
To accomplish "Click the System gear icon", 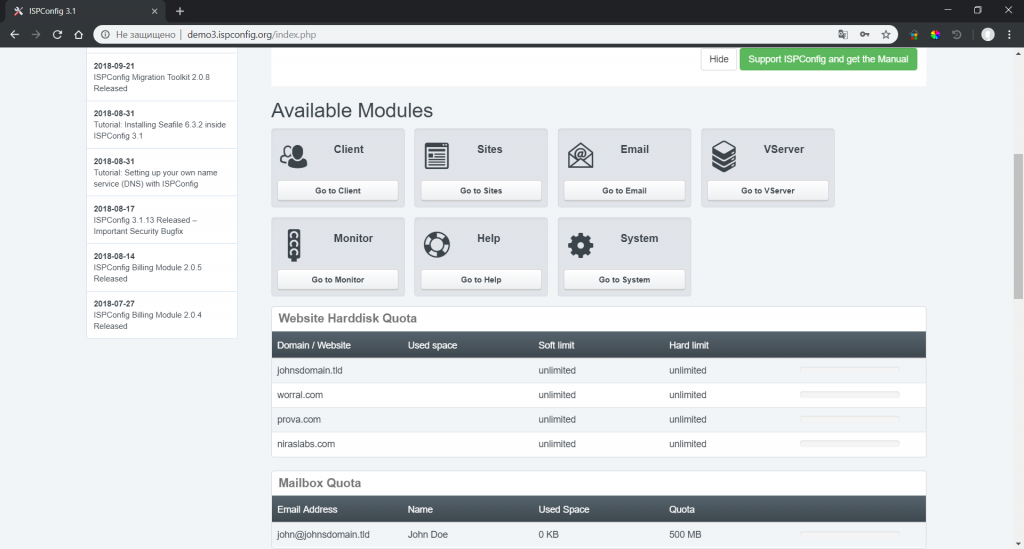I will coord(581,245).
